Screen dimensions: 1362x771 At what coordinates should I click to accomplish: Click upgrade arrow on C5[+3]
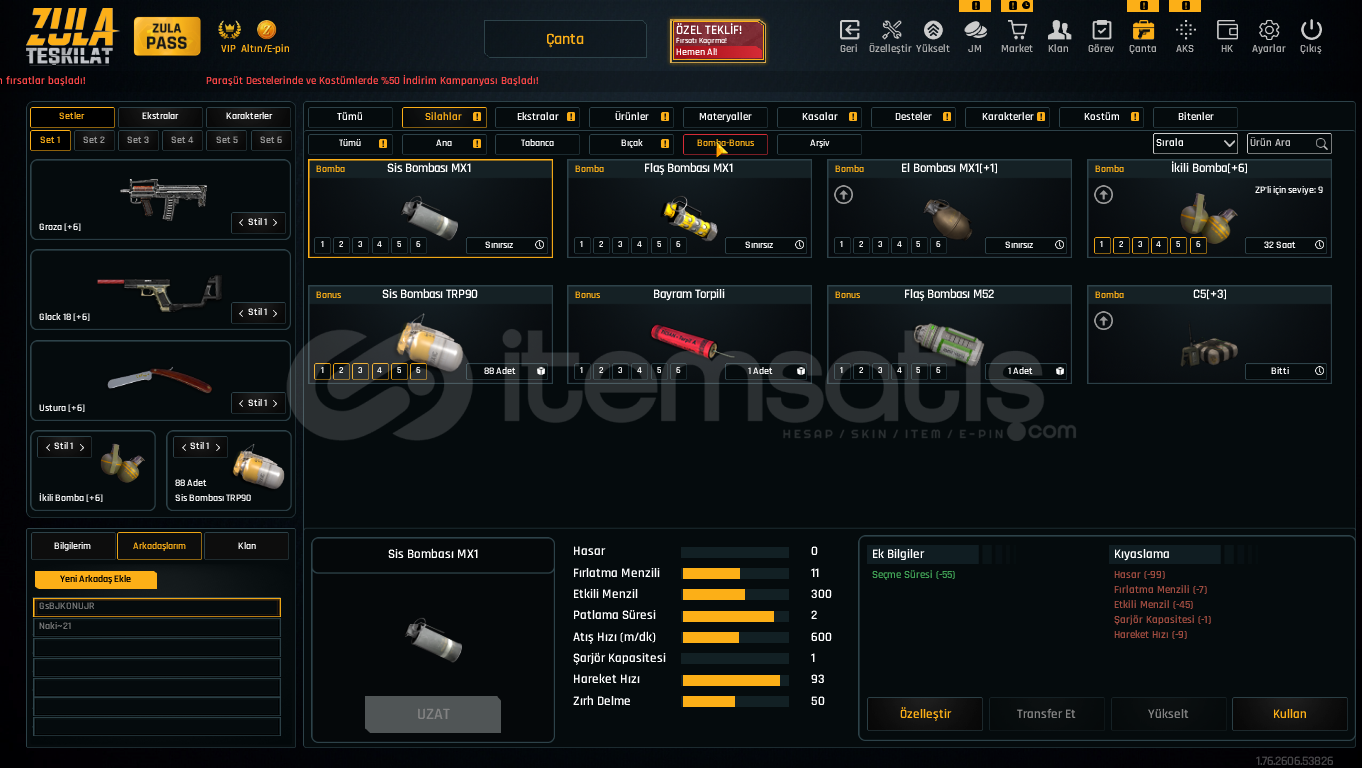(1104, 320)
